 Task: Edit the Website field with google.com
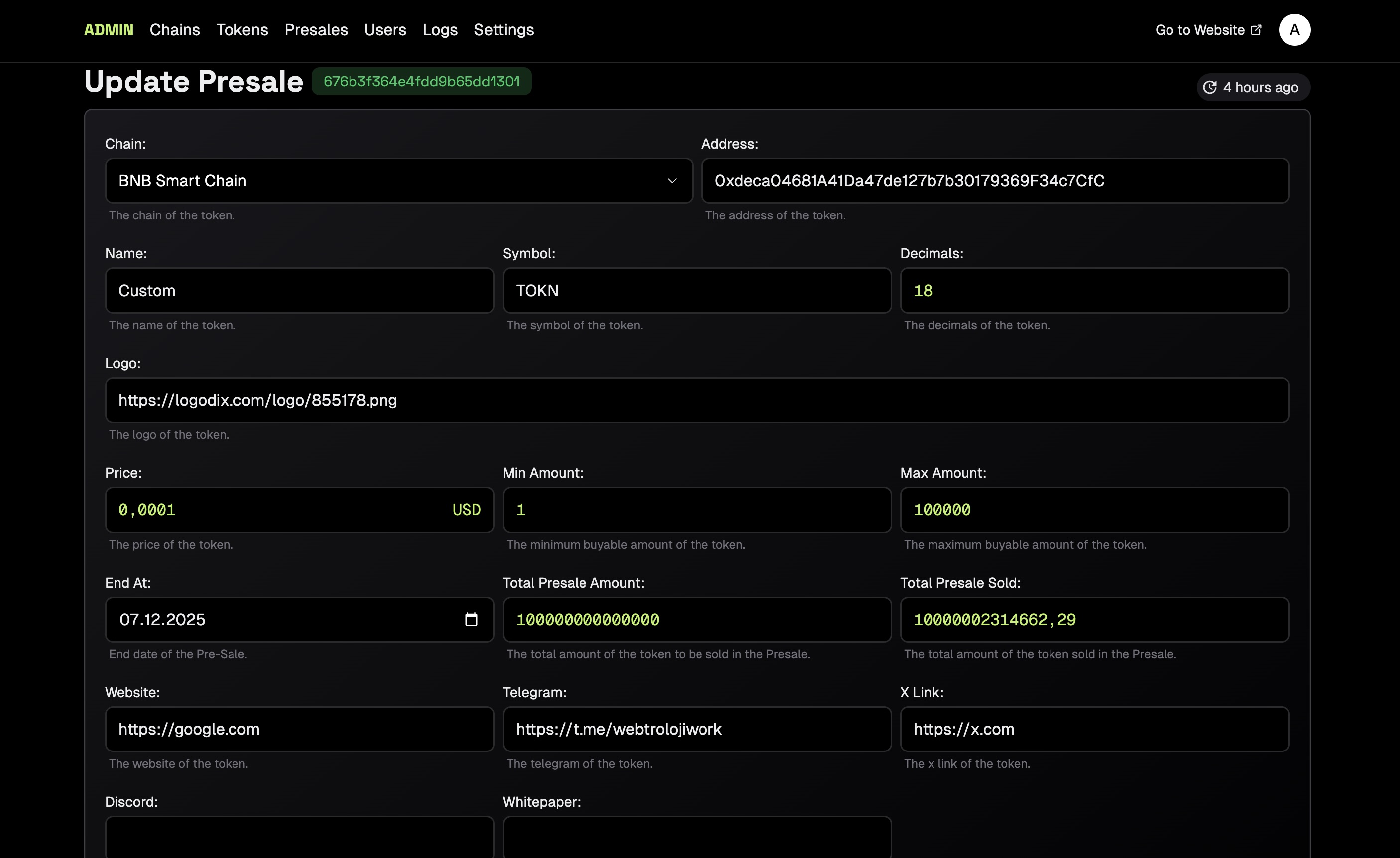coord(299,729)
